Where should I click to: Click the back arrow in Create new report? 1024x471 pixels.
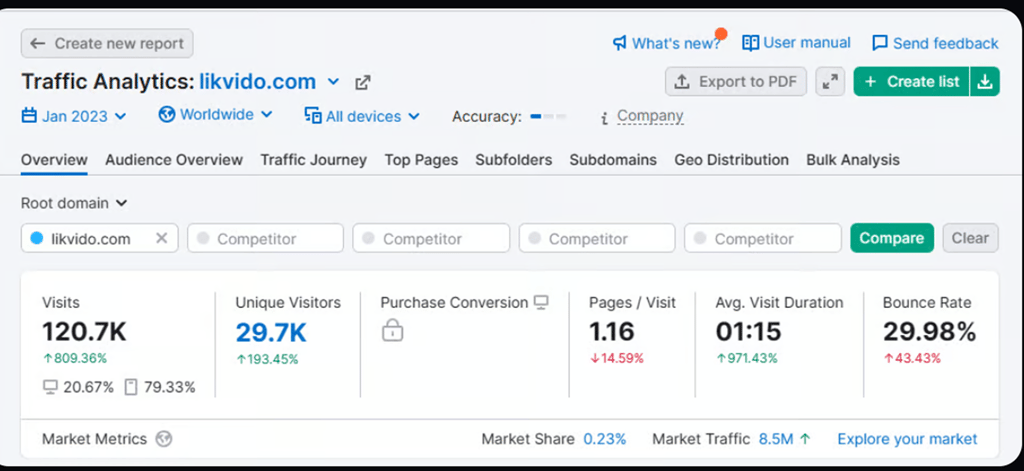coord(37,44)
